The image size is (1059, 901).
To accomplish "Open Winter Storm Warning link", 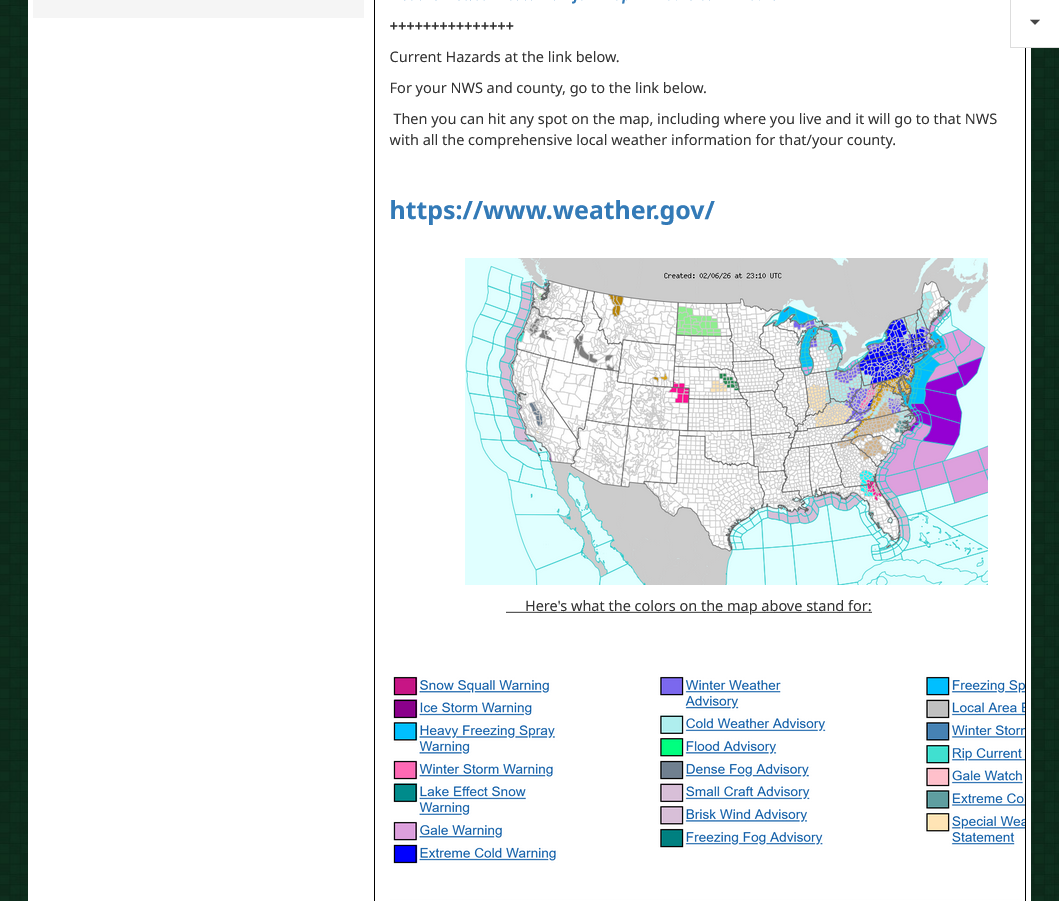I will click(486, 769).
